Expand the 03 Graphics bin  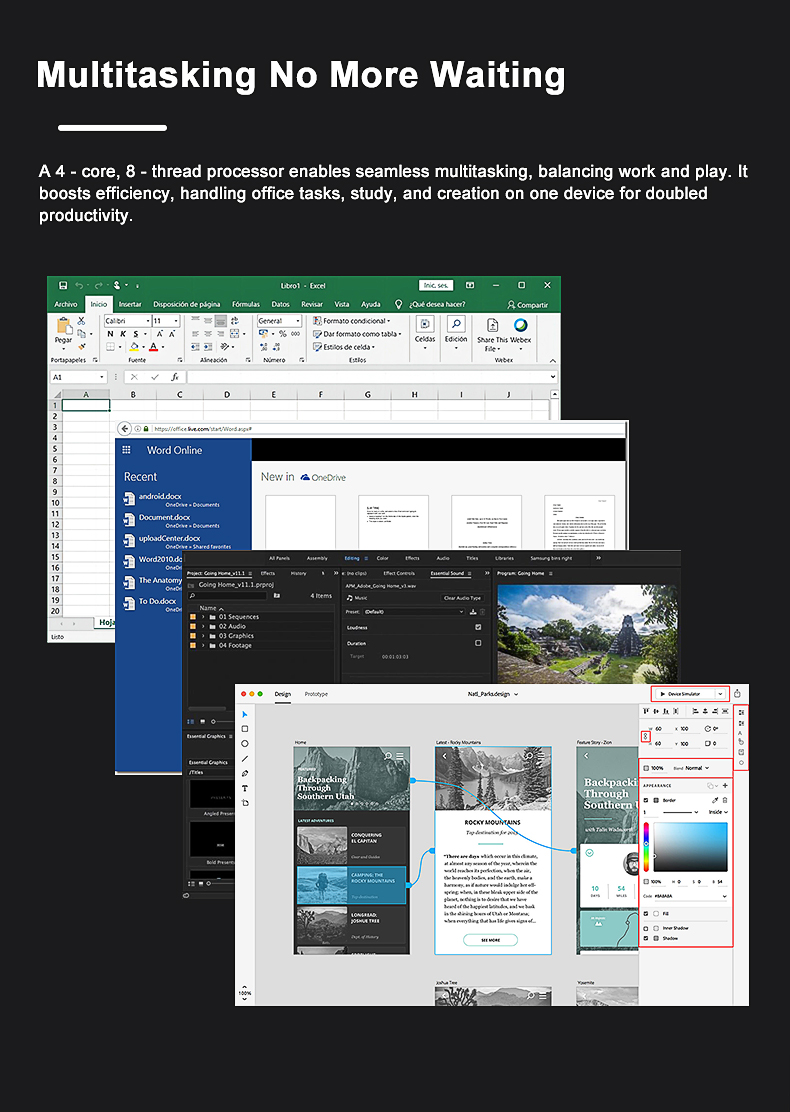(204, 636)
